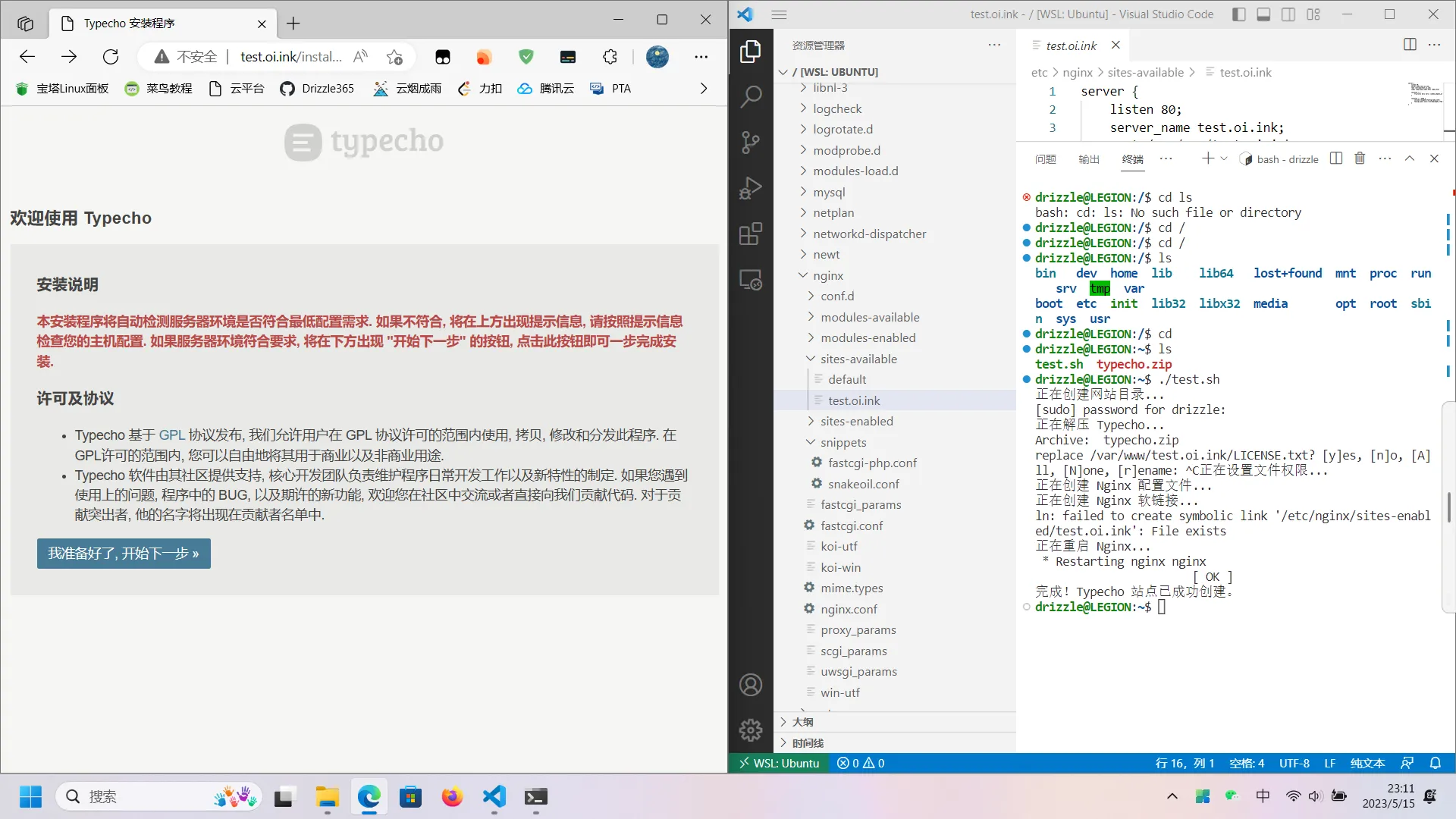Open nginx.conf in the file explorer
Screen dimensions: 1456x819
pos(849,609)
